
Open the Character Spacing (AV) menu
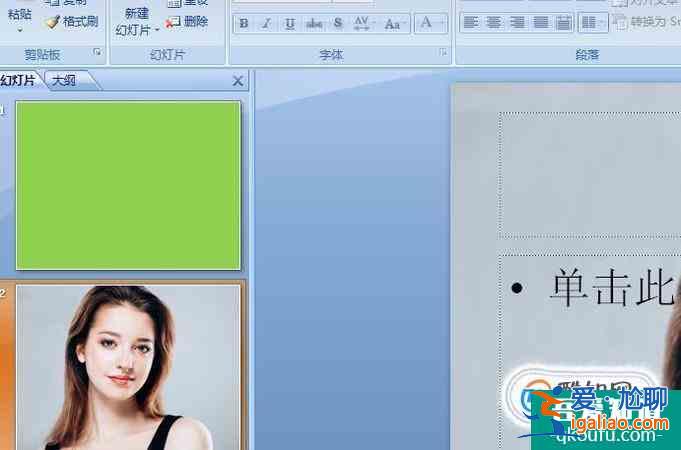click(363, 23)
